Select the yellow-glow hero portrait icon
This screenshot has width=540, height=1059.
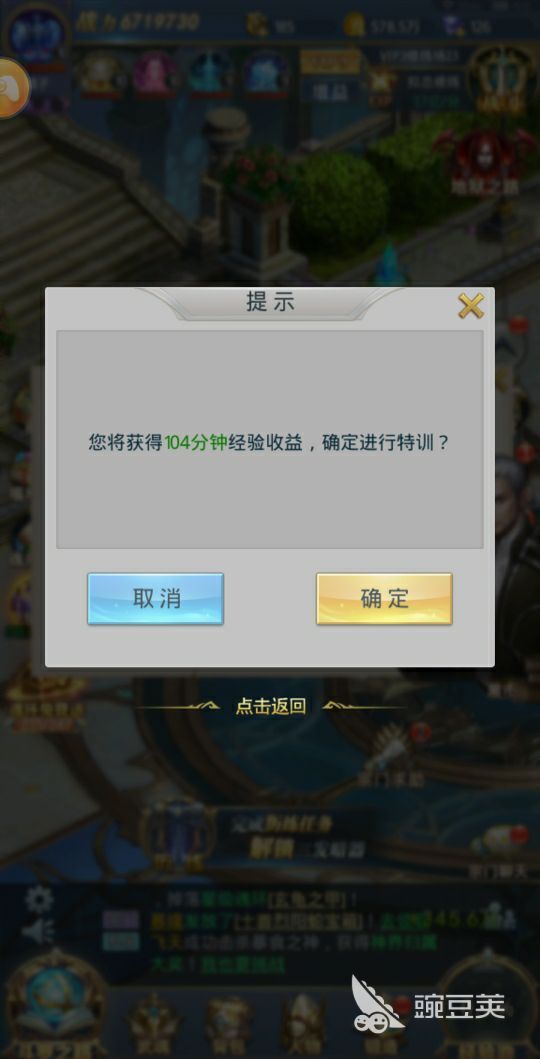(x=99, y=73)
